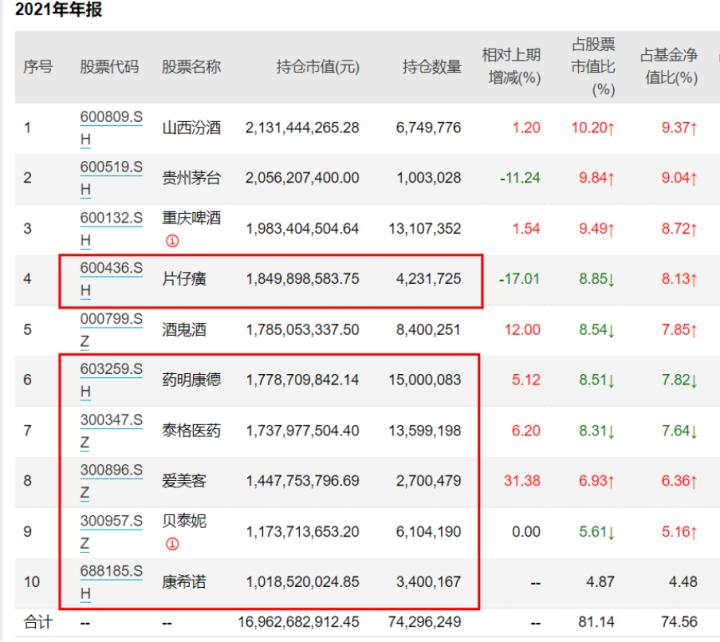Select market value 1,849,898,583.75
The image size is (720, 642).
coord(303,279)
